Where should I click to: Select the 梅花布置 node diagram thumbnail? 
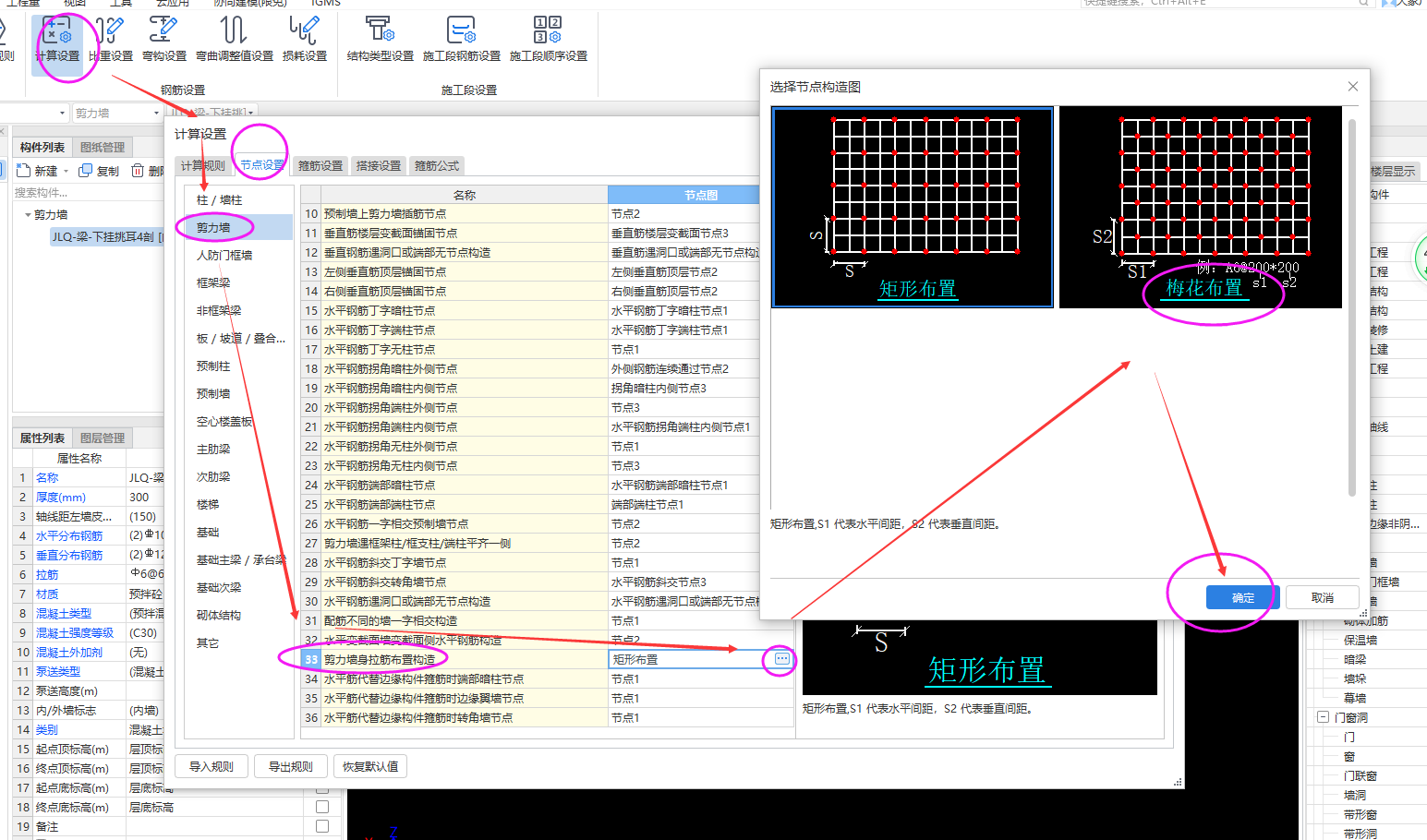pyautogui.click(x=1201, y=207)
